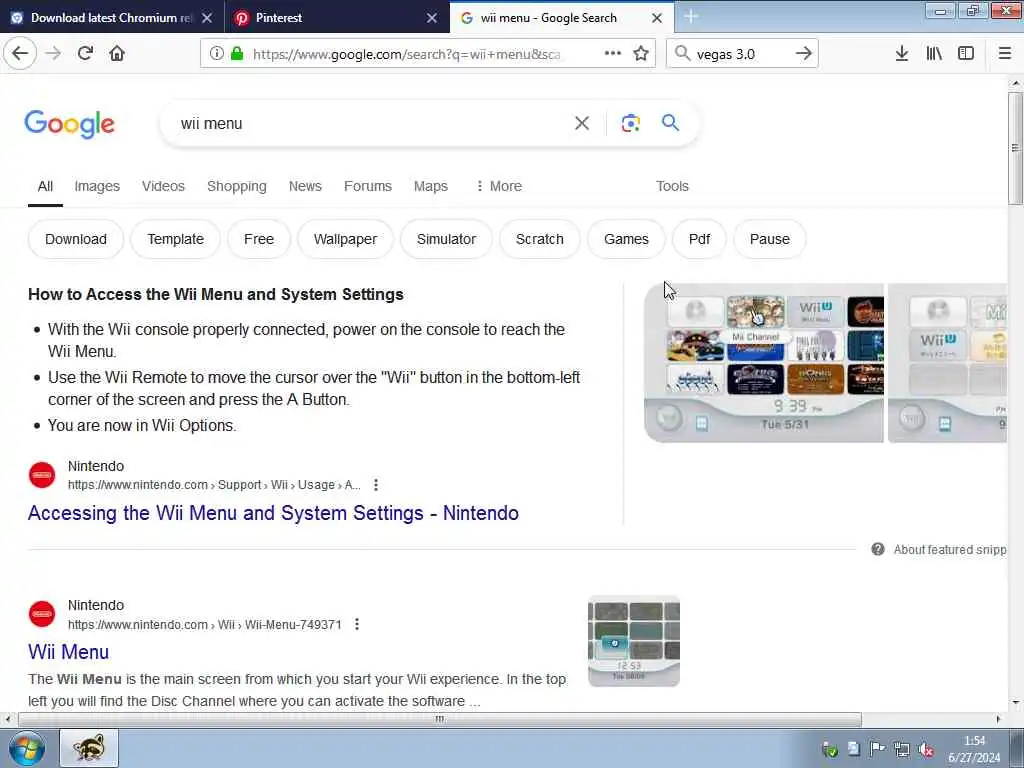
Task: Open the search Tools options
Action: point(672,186)
